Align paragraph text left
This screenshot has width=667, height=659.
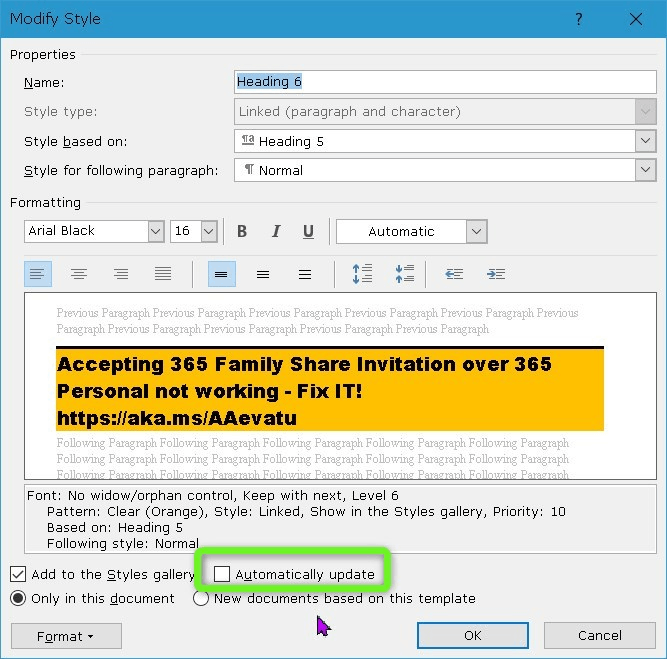(x=38, y=274)
